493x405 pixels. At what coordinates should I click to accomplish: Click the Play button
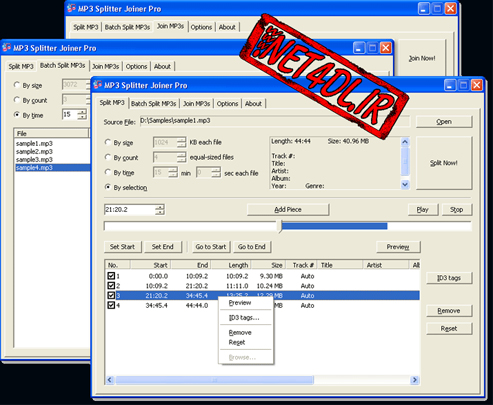(423, 210)
